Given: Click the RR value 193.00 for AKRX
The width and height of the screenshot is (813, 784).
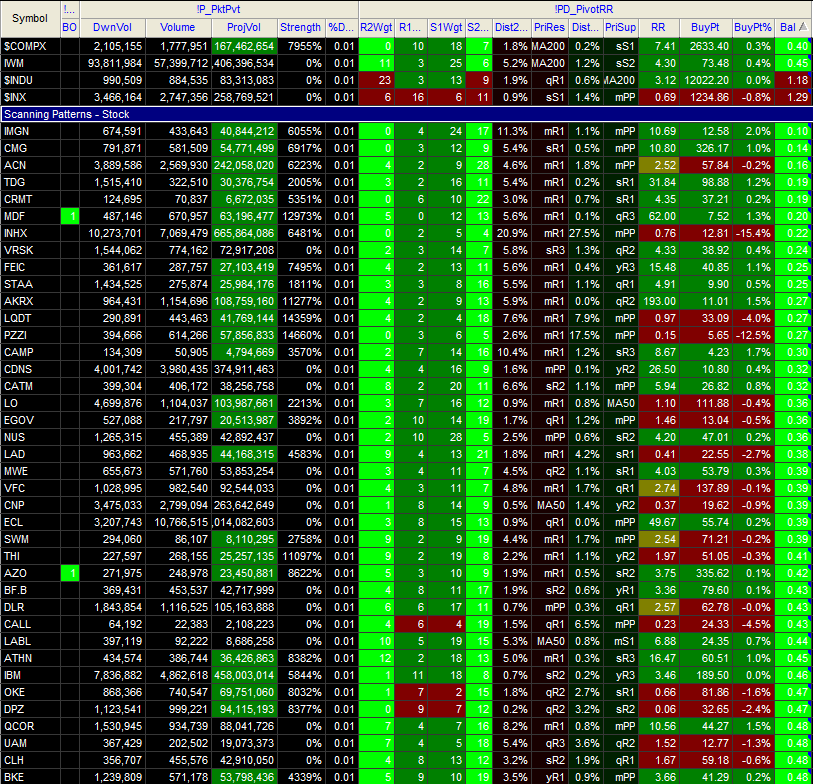Looking at the screenshot, I should (659, 301).
